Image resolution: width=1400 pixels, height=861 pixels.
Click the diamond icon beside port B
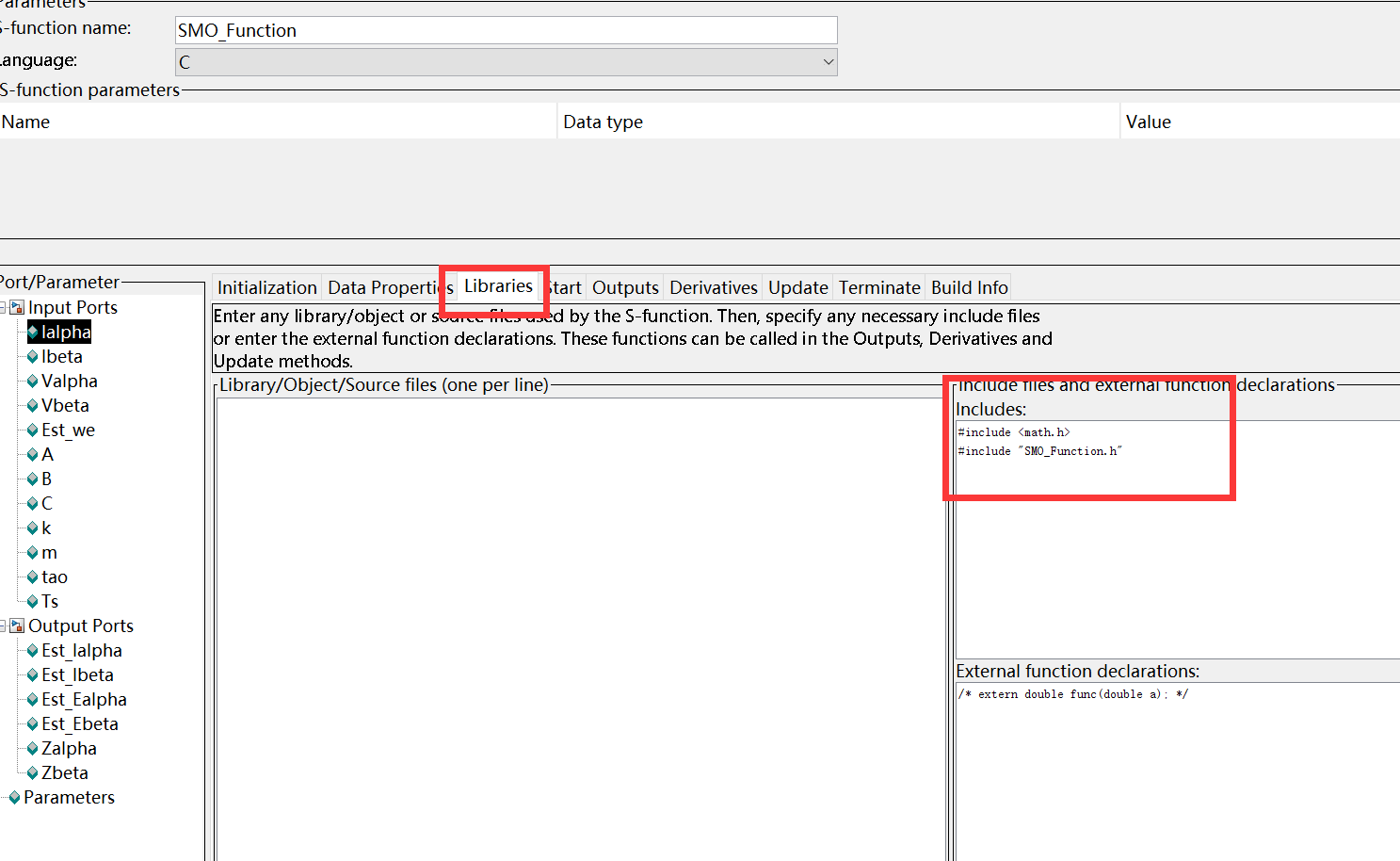click(x=33, y=479)
